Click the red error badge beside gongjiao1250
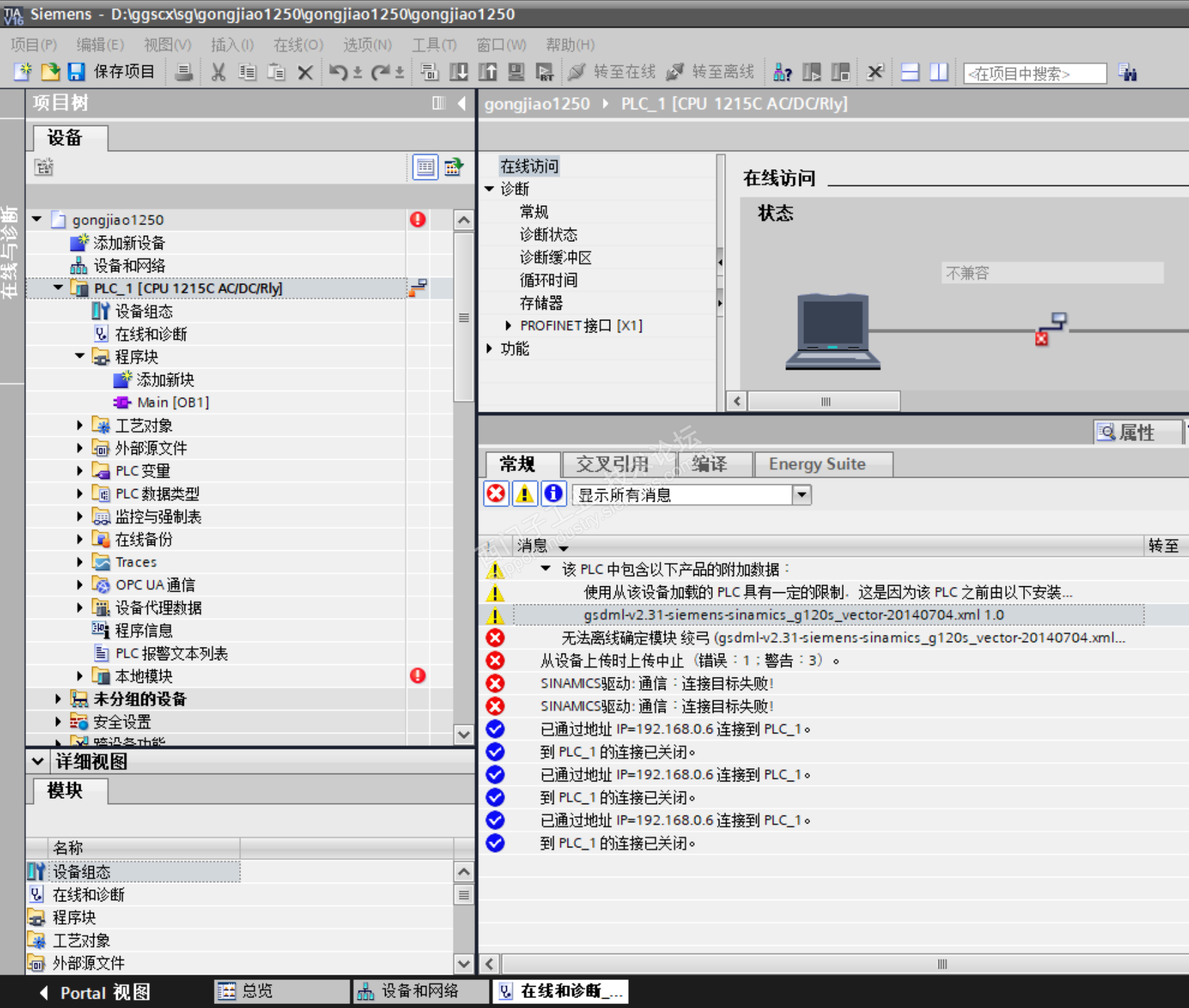 pyautogui.click(x=418, y=220)
